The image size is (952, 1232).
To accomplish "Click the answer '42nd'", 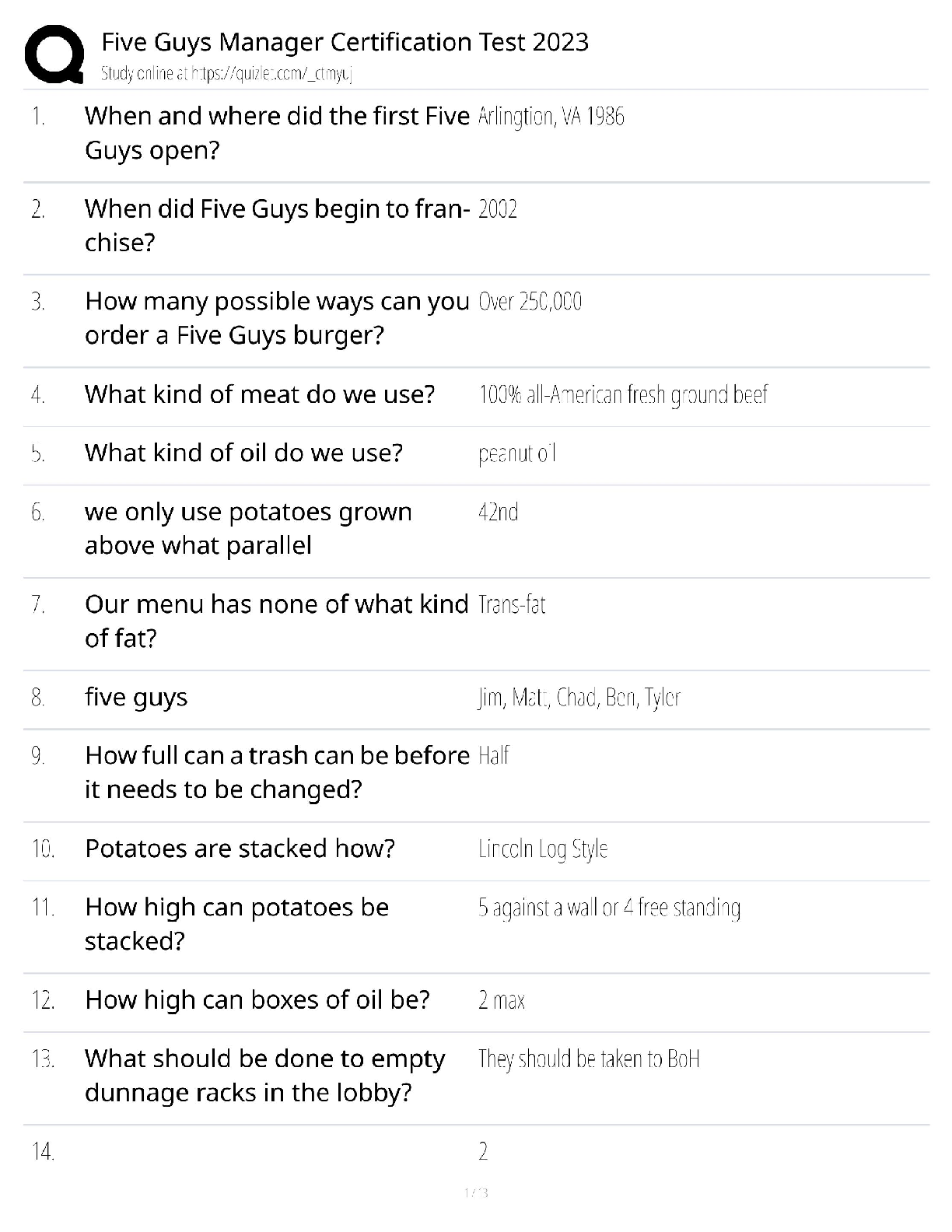I will pos(498,512).
